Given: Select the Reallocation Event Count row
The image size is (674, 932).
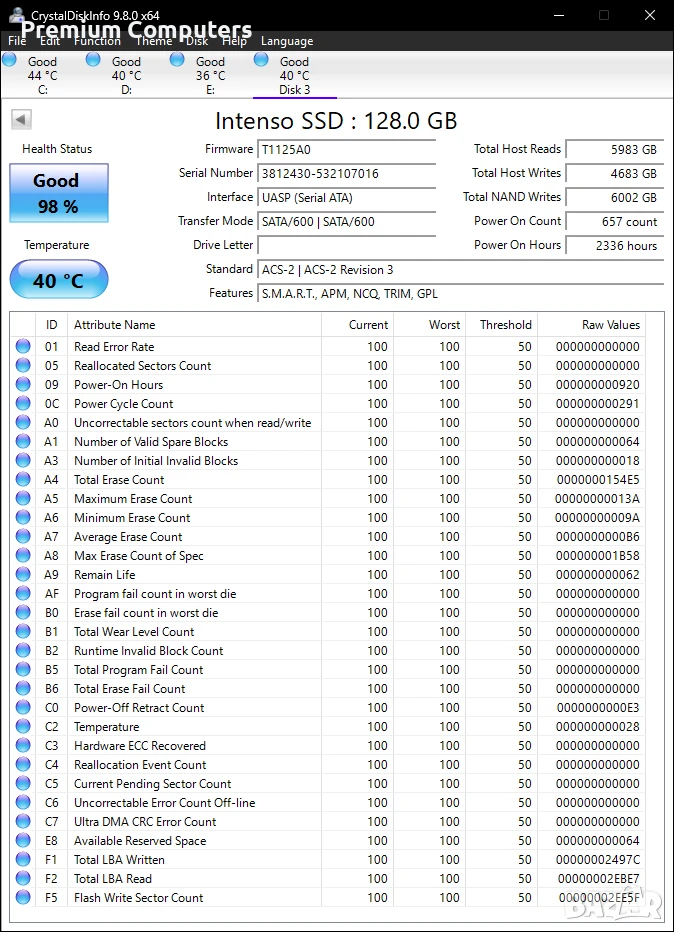Looking at the screenshot, I should 328,764.
